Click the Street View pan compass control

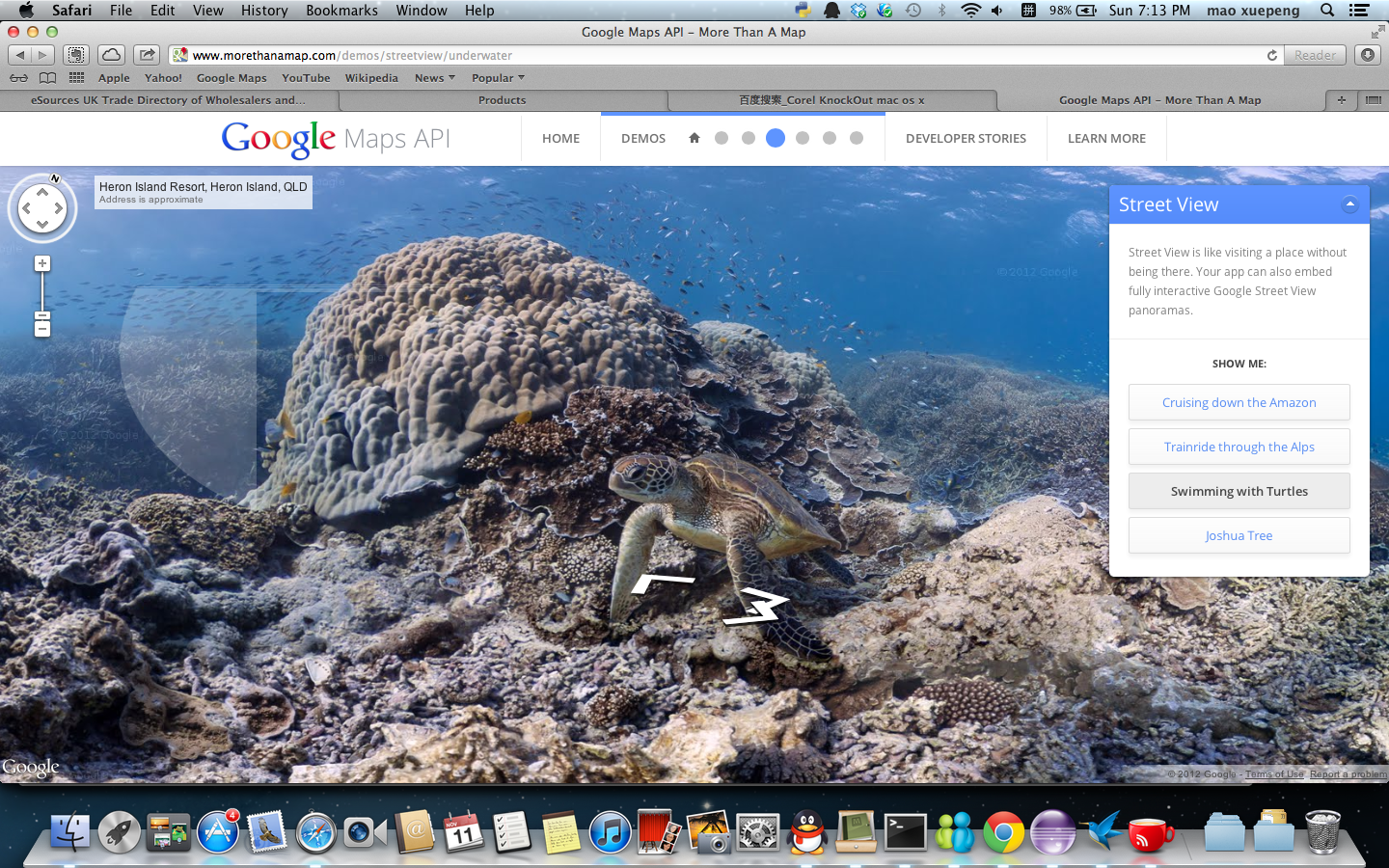pos(42,208)
